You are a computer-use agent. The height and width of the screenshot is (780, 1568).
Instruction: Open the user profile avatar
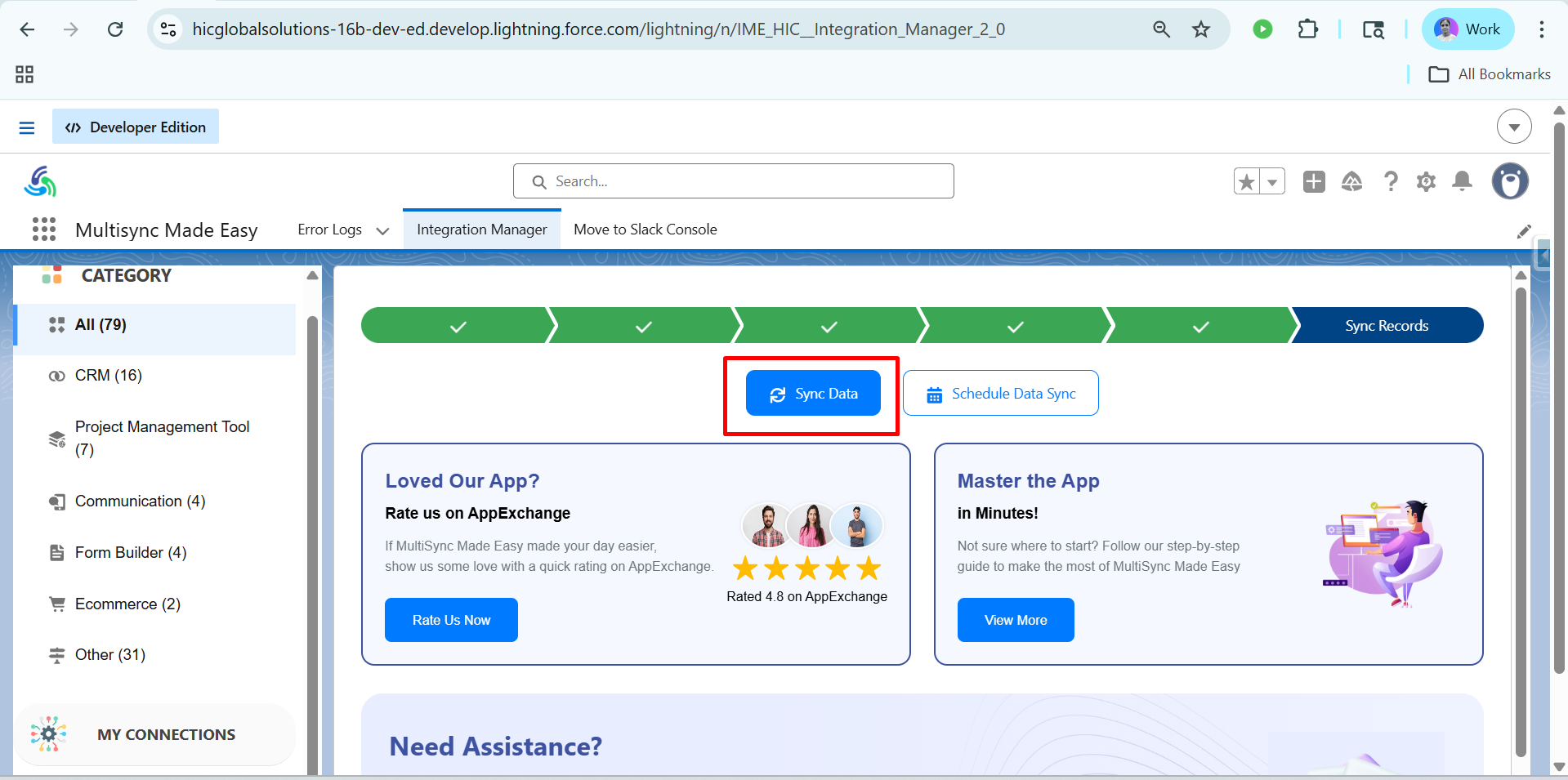(1510, 181)
